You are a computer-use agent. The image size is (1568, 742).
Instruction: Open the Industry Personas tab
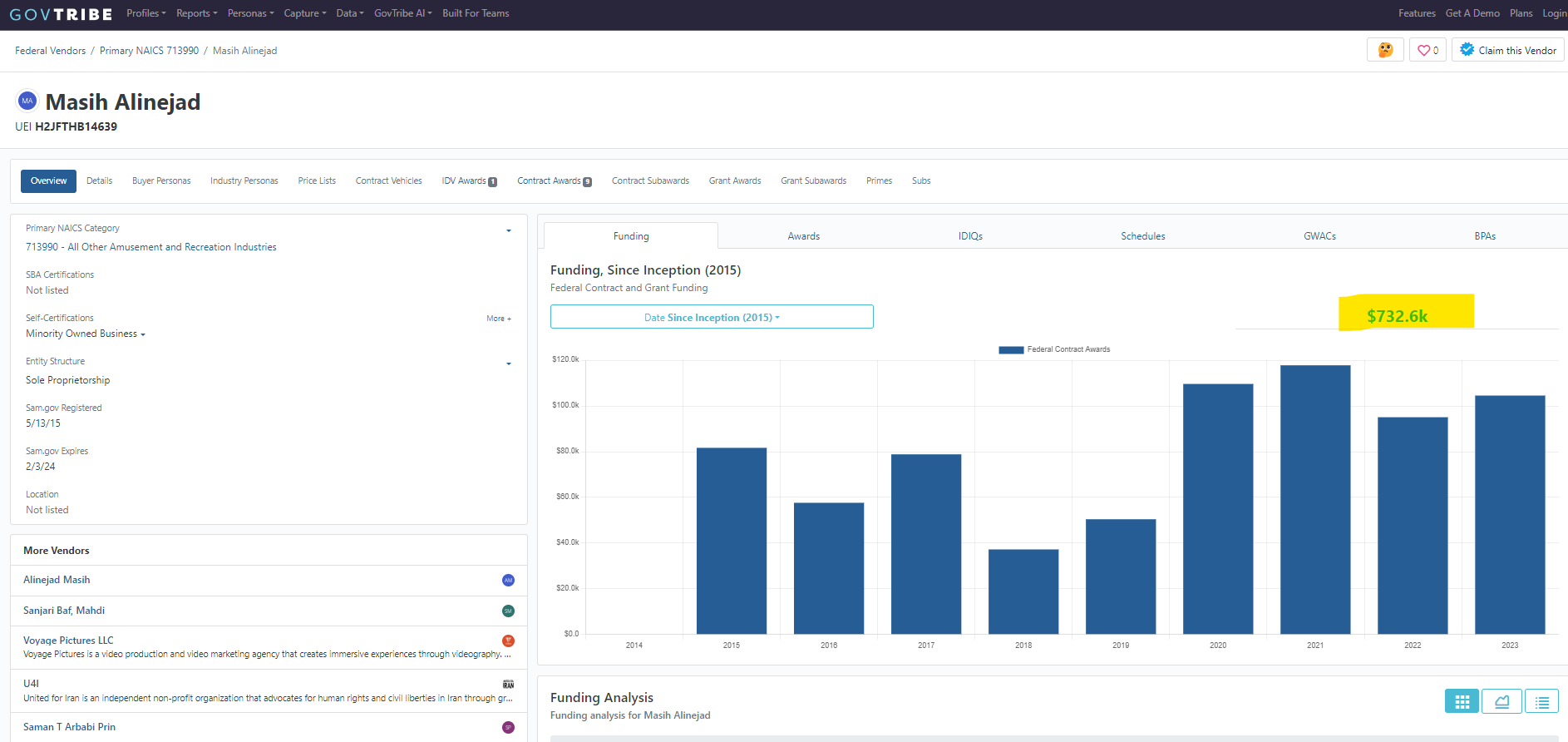(244, 181)
